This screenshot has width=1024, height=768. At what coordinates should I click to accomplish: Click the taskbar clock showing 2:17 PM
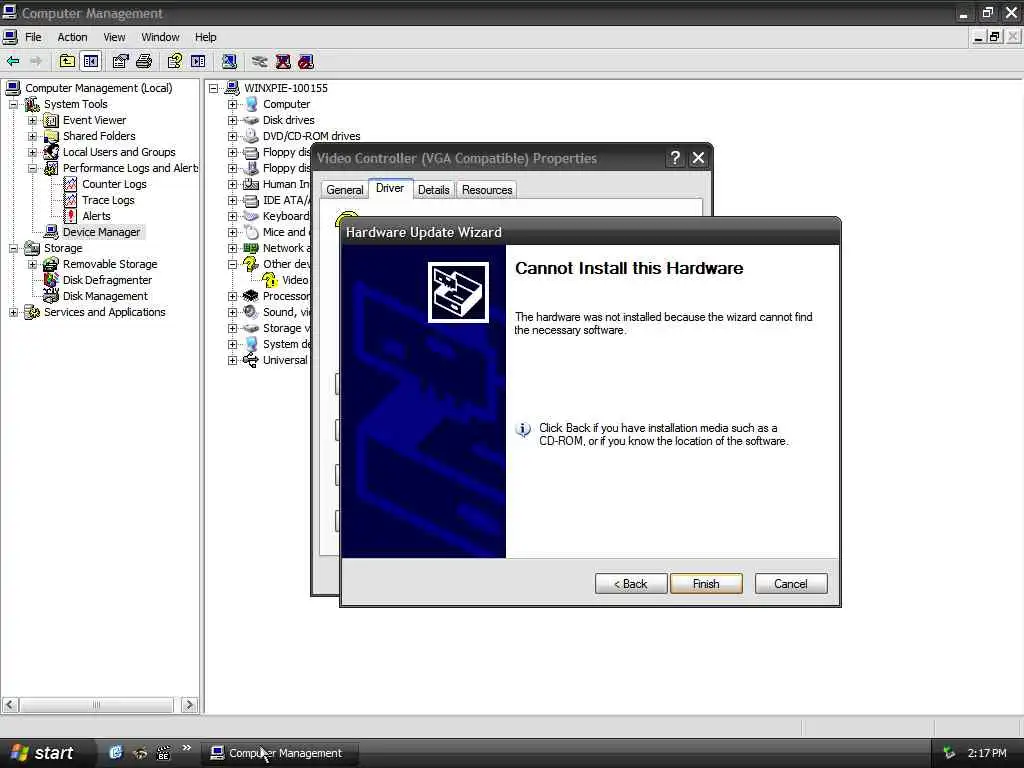pos(987,753)
